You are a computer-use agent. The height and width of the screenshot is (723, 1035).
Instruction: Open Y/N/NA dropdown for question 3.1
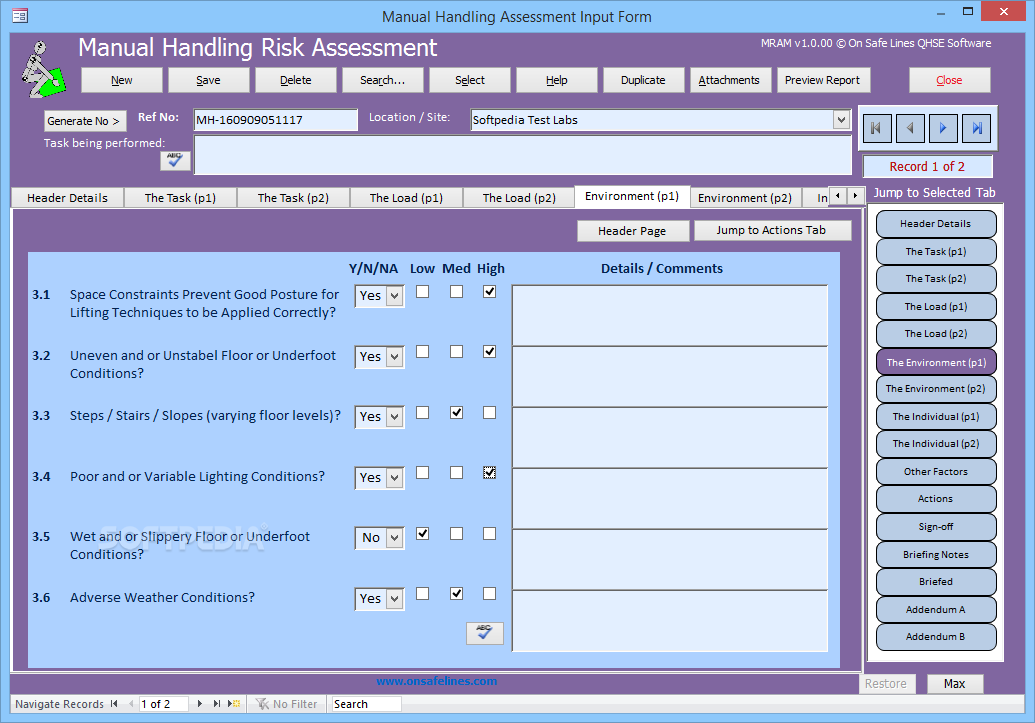[395, 296]
